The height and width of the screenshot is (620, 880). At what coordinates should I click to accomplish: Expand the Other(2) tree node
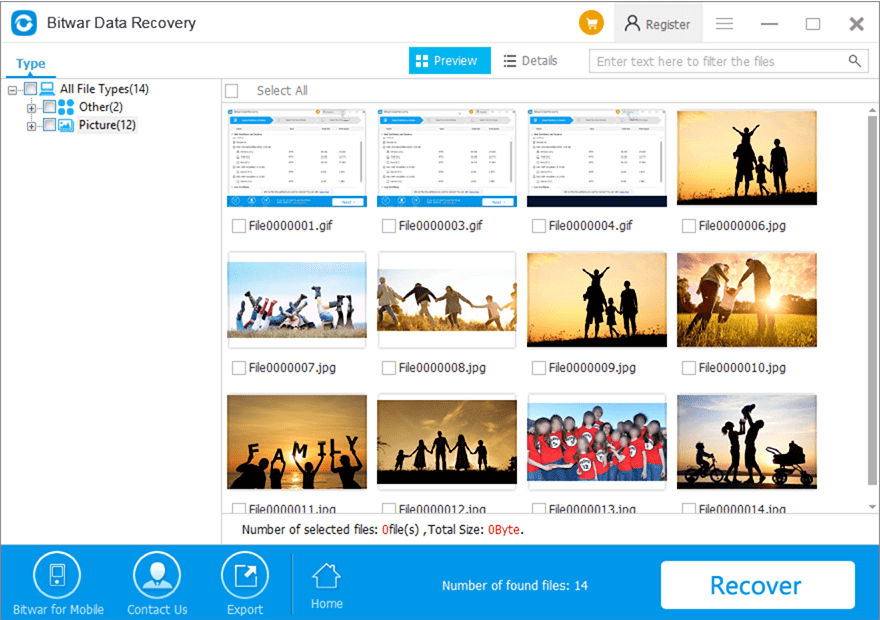[31, 108]
